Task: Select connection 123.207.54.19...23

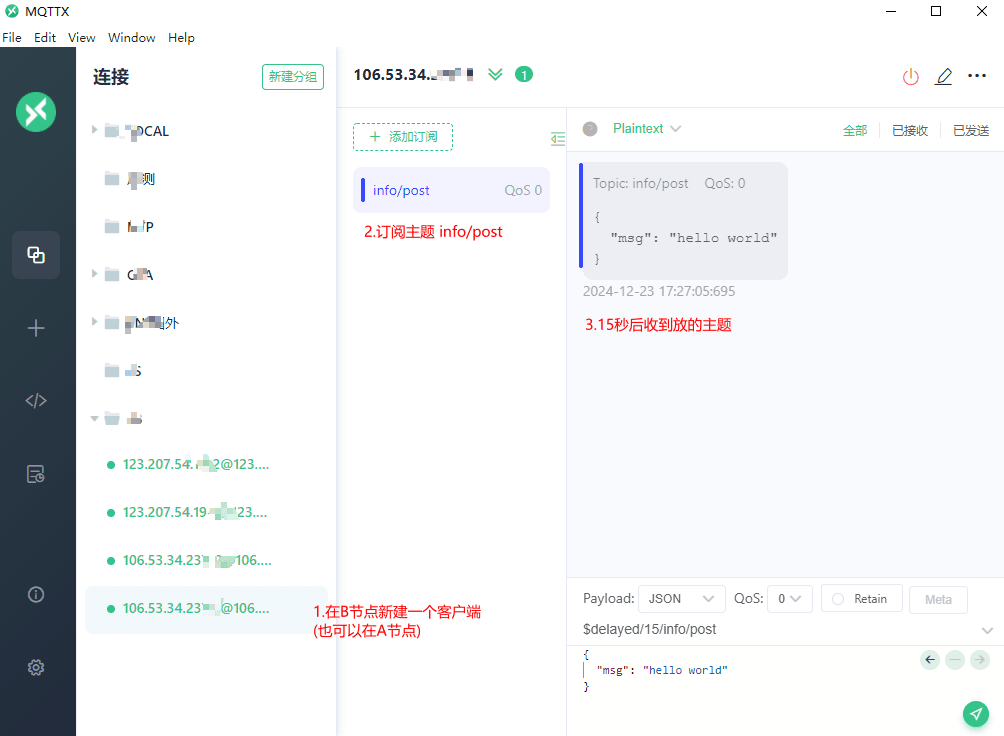Action: point(195,512)
